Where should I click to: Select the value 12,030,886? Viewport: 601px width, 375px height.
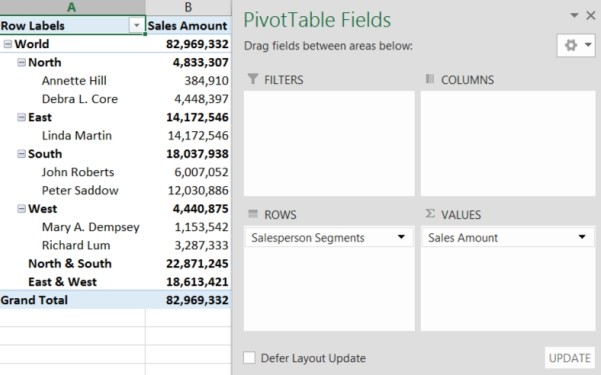pos(198,191)
